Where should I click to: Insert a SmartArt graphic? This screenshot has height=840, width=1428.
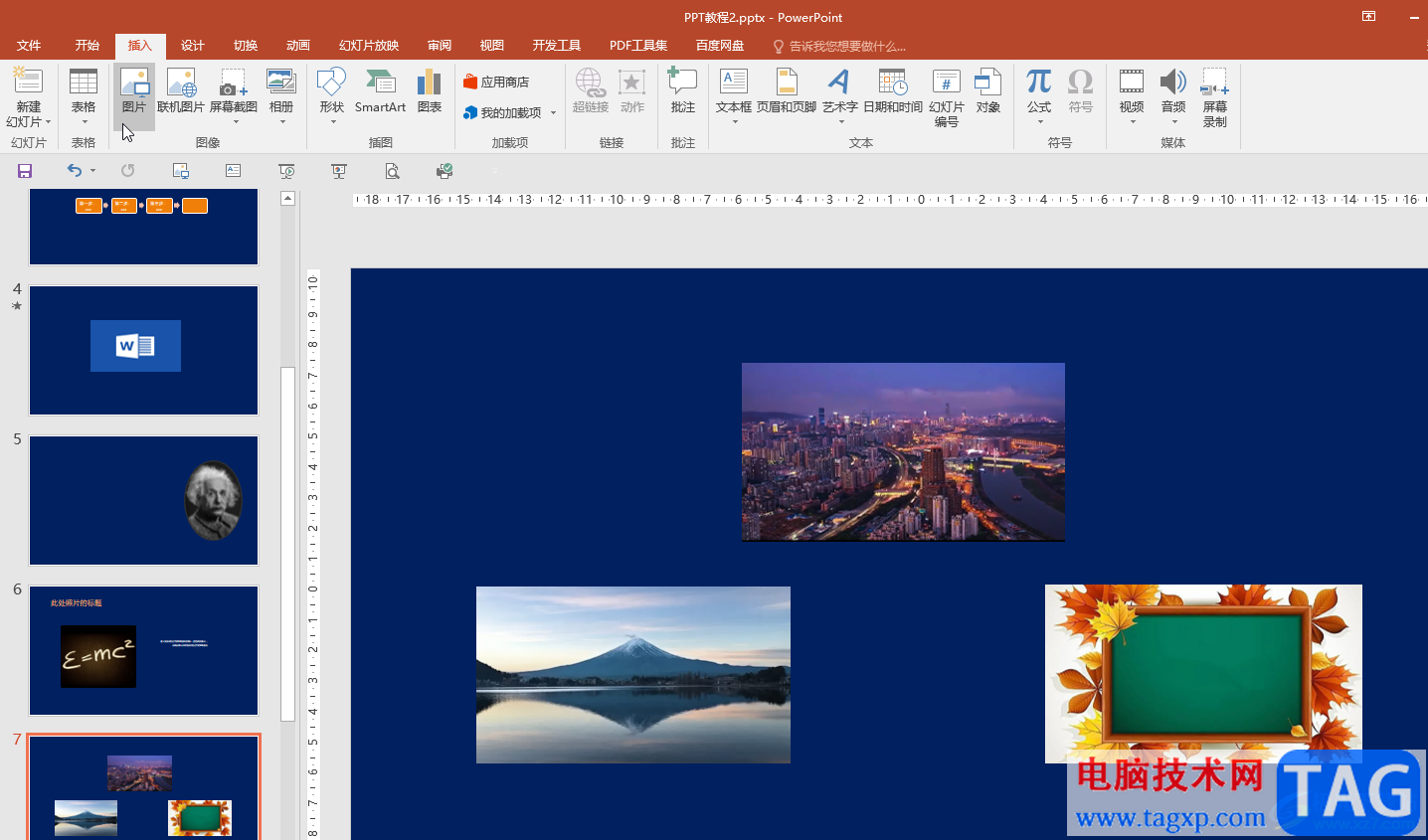(x=380, y=91)
